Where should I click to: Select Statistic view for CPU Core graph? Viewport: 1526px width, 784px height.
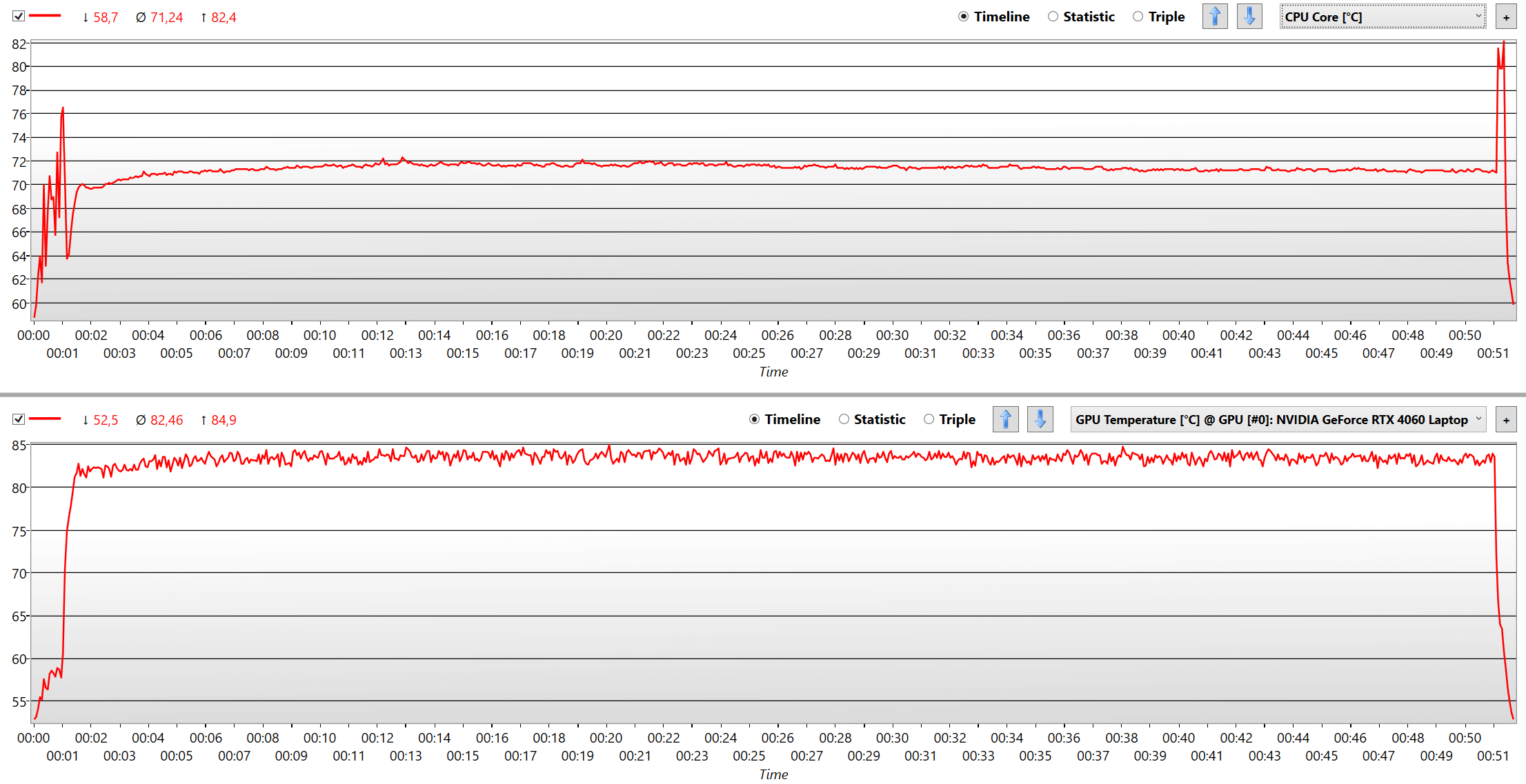click(1053, 17)
